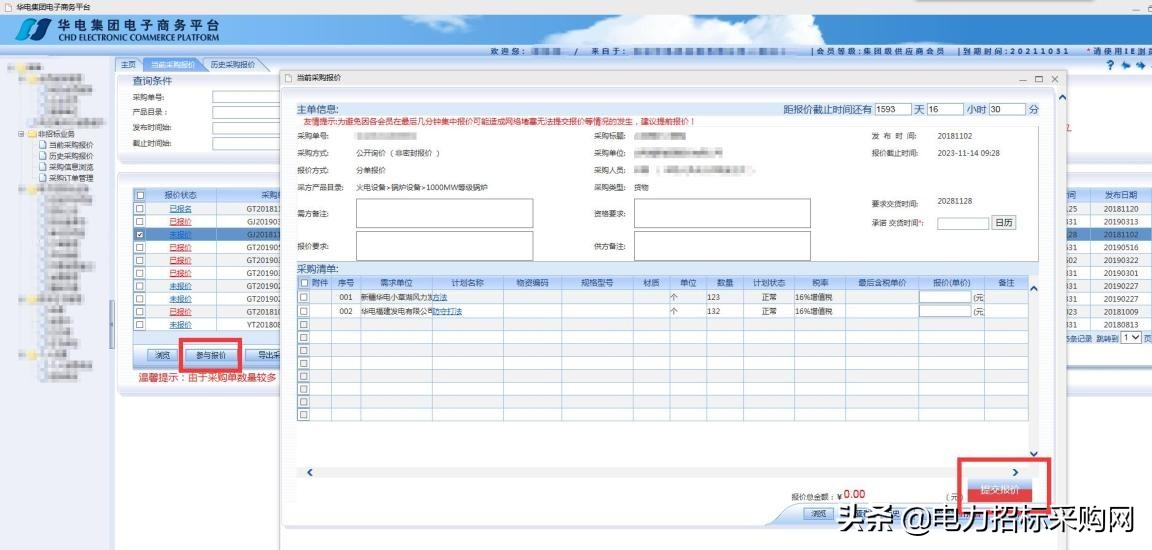The width and height of the screenshot is (1152, 550).
Task: Toggle the 附件 header checkbox in 采购清单
Action: (304, 283)
